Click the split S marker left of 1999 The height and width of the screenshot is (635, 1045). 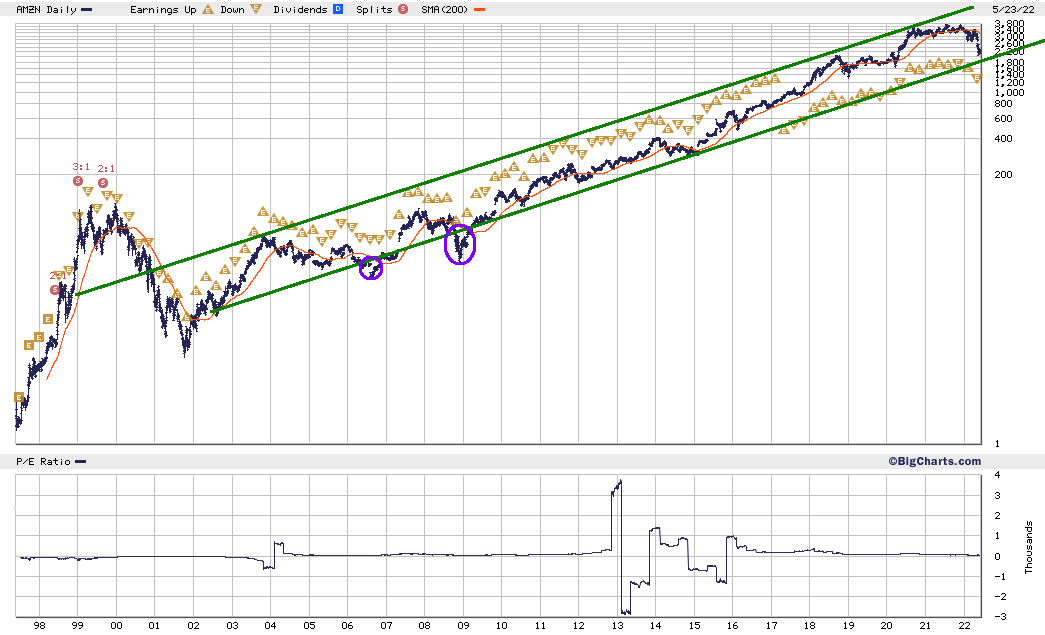click(x=55, y=290)
